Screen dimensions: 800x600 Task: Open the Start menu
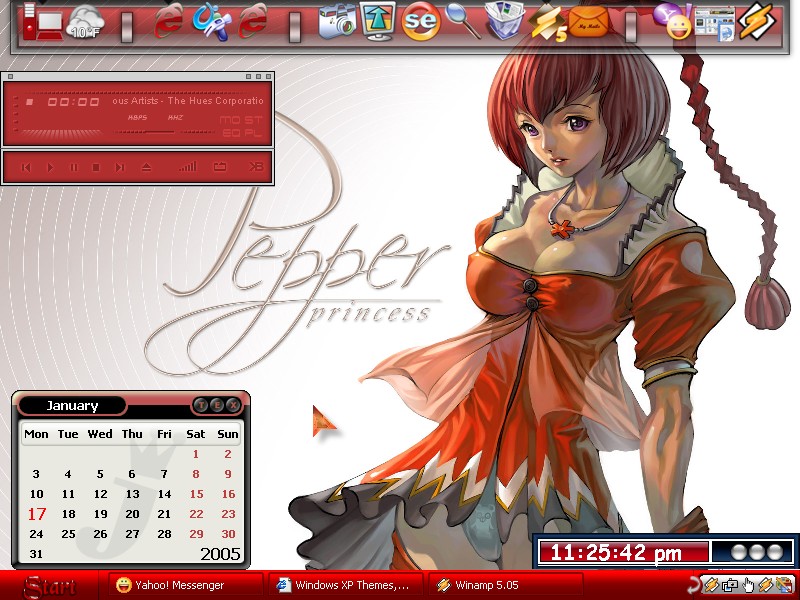point(50,587)
